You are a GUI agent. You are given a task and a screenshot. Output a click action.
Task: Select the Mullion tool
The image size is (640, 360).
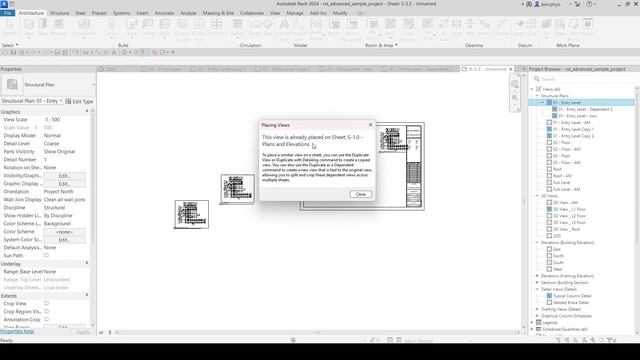tap(216, 27)
